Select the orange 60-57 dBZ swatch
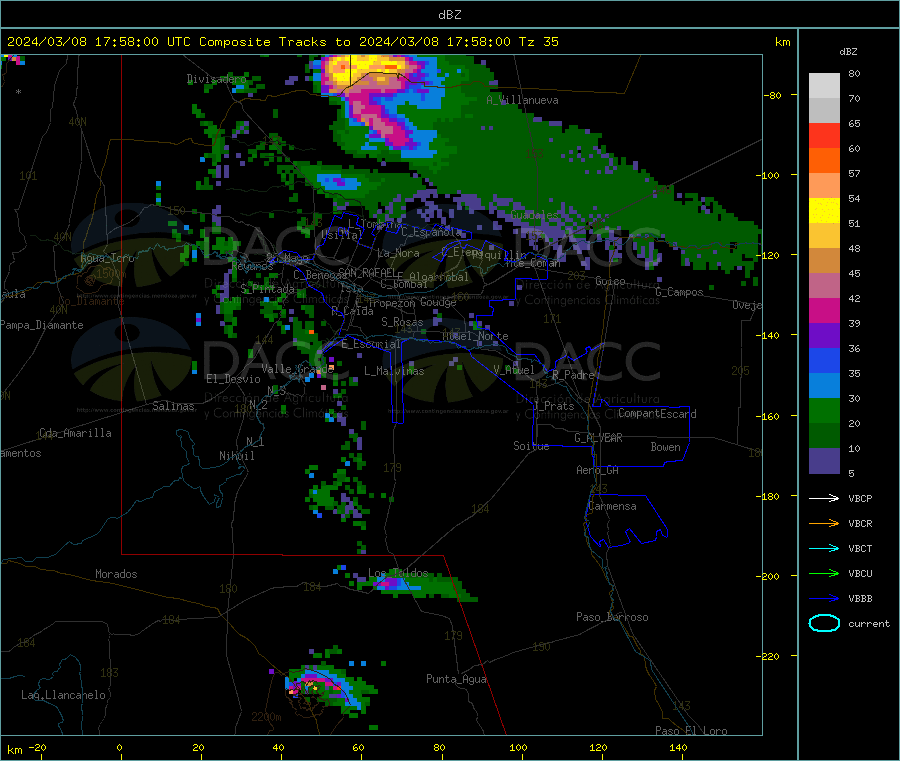The width and height of the screenshot is (900, 761). (824, 161)
